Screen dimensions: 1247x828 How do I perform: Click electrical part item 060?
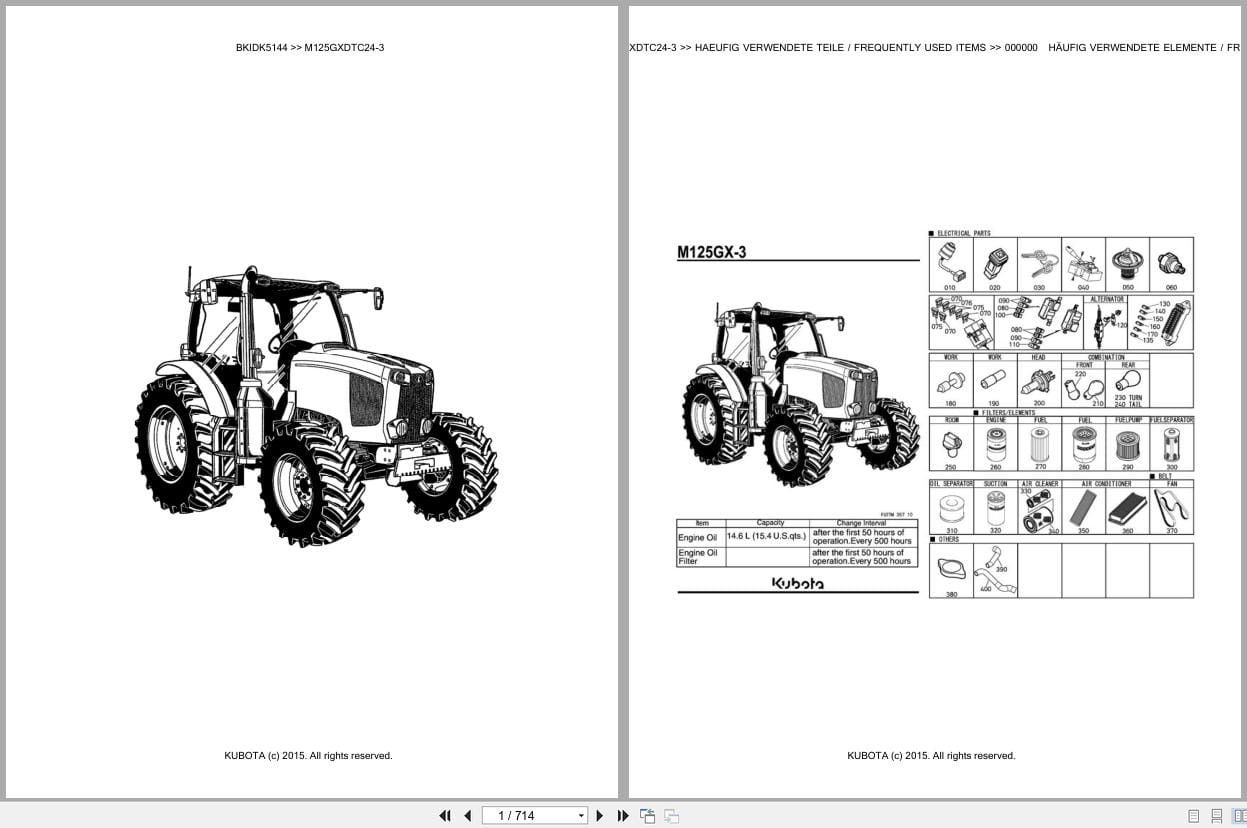[x=1171, y=264]
